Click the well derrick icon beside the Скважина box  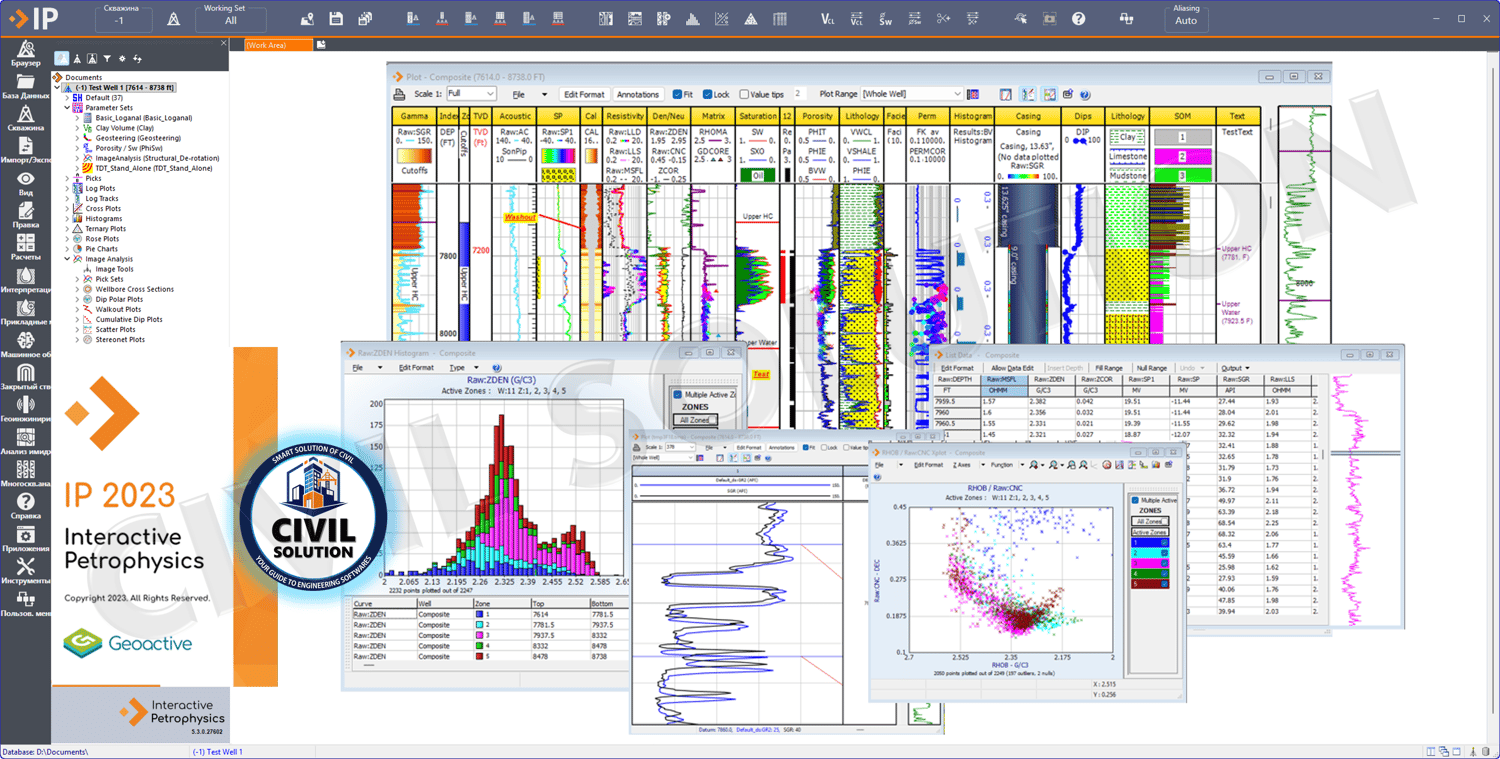point(174,19)
